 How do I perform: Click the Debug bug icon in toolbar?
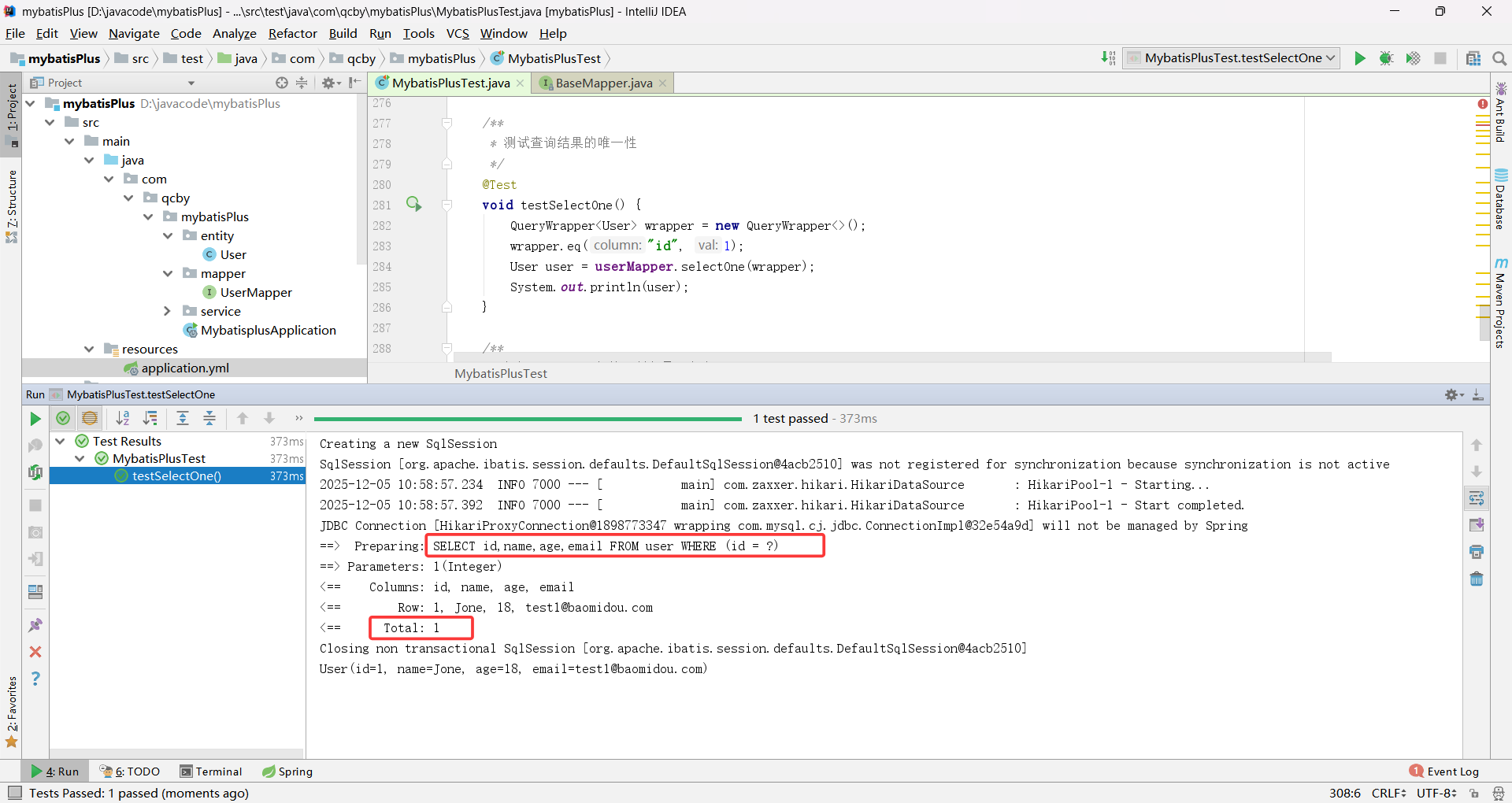(1387, 58)
